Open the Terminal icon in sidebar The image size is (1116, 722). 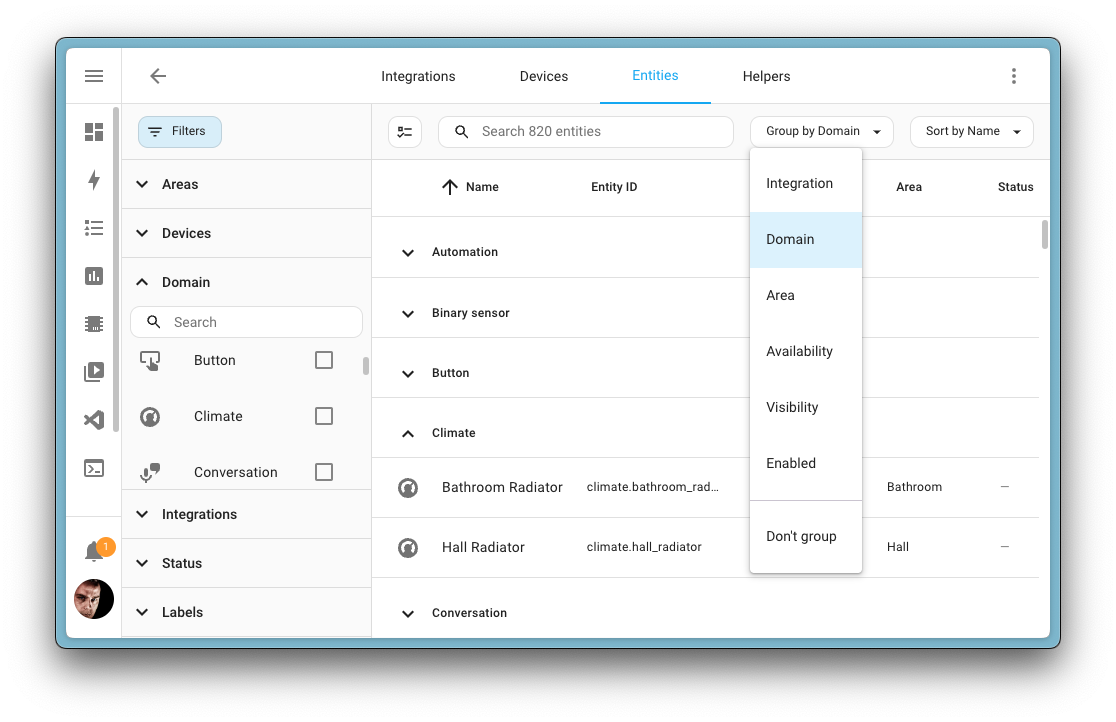tap(93, 467)
